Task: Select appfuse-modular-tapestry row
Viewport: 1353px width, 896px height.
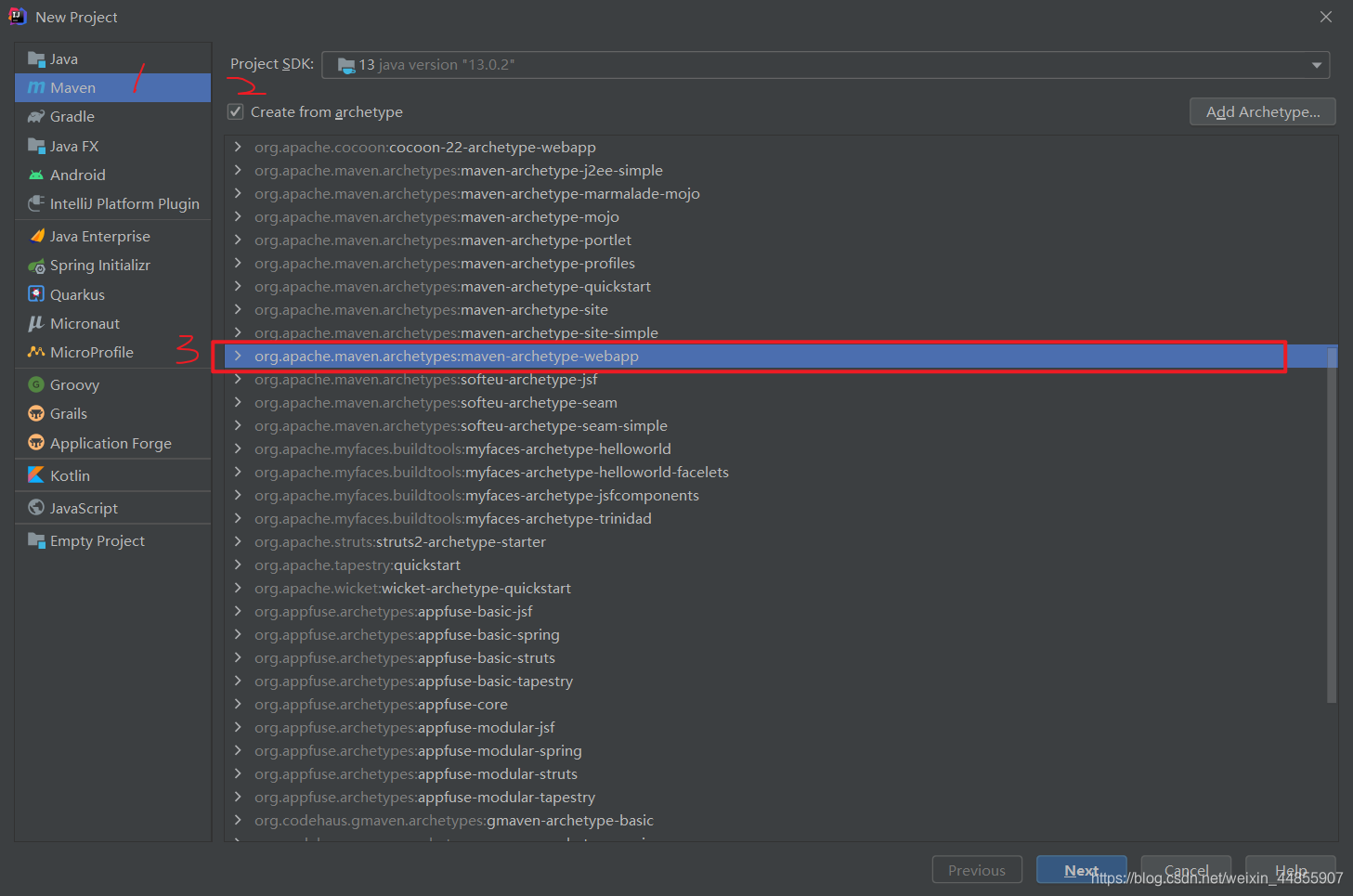Action: [780, 797]
